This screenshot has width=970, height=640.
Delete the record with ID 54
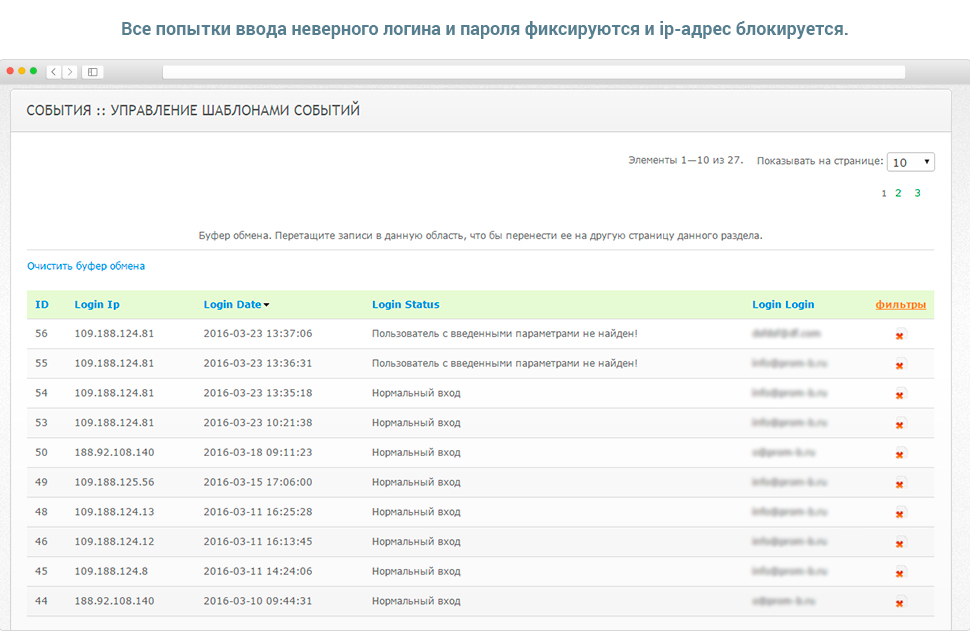click(x=900, y=394)
